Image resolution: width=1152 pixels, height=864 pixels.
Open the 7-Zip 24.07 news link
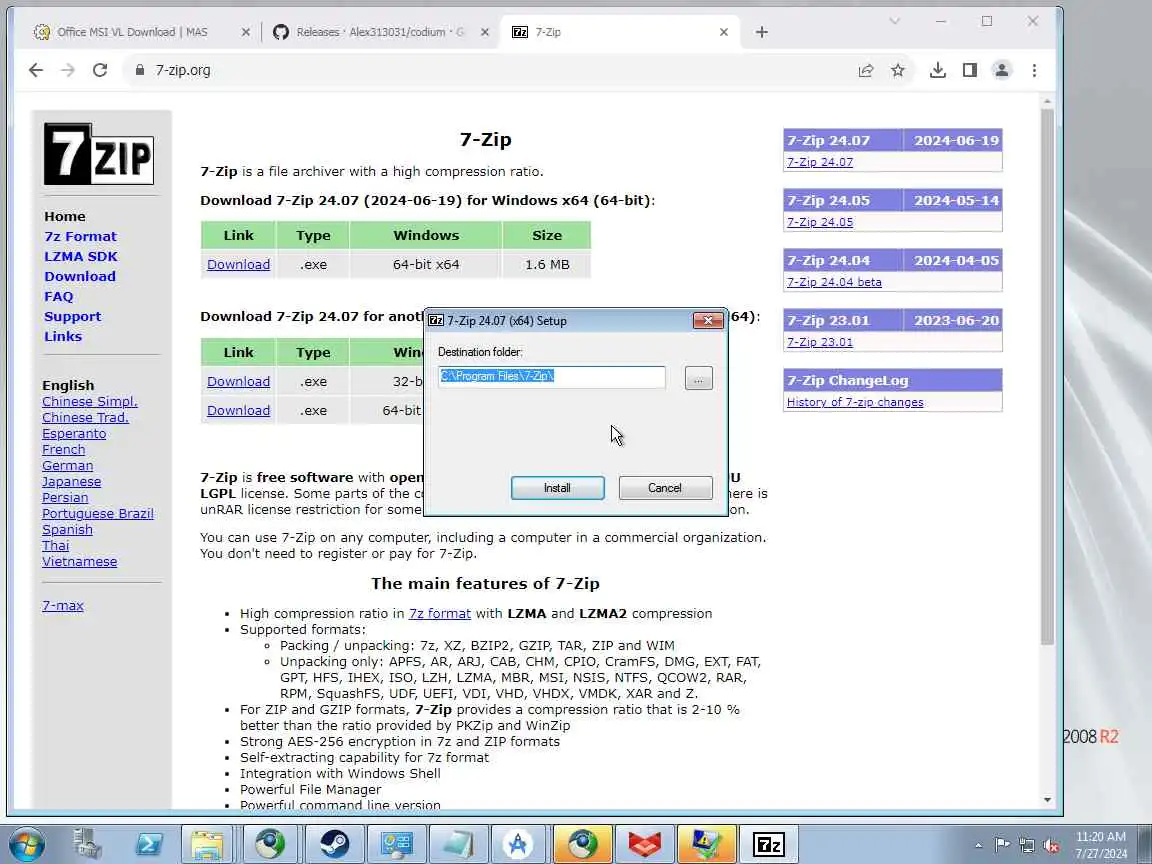tap(820, 162)
